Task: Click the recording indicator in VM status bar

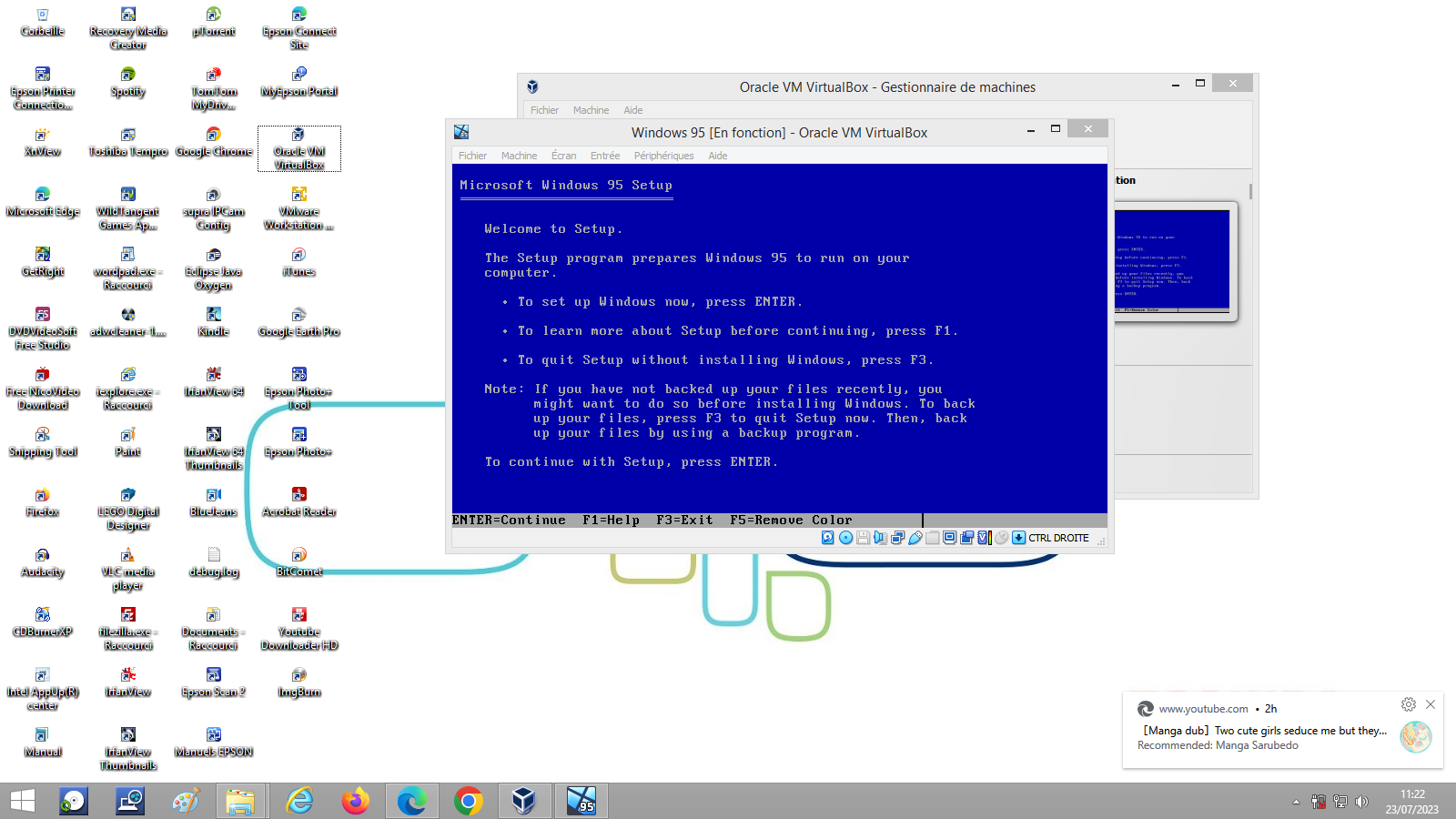Action: (966, 538)
